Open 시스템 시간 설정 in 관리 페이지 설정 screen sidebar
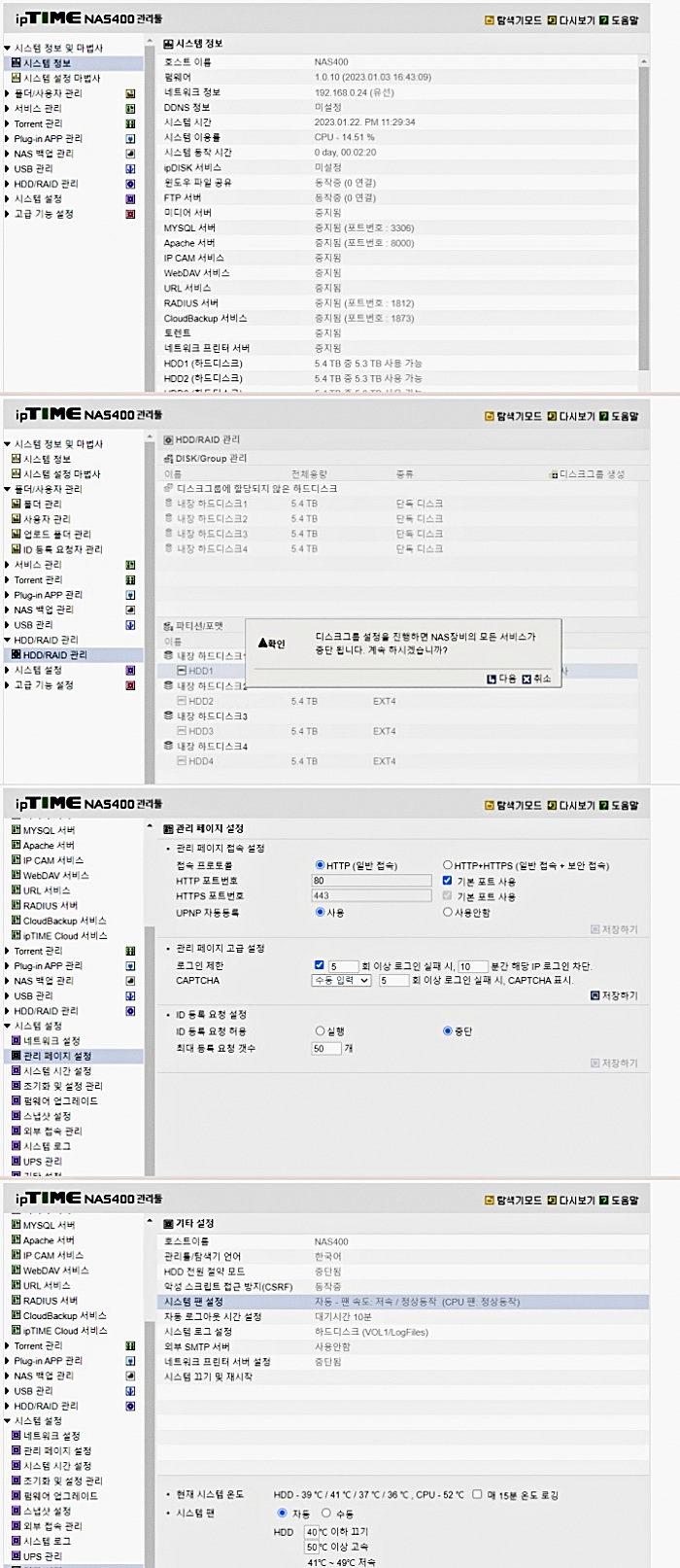The height and width of the screenshot is (1568, 680). coord(57,1071)
